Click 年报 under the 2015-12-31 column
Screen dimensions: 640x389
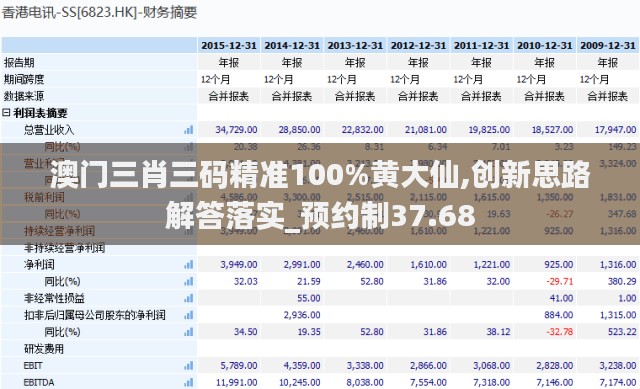229,62
